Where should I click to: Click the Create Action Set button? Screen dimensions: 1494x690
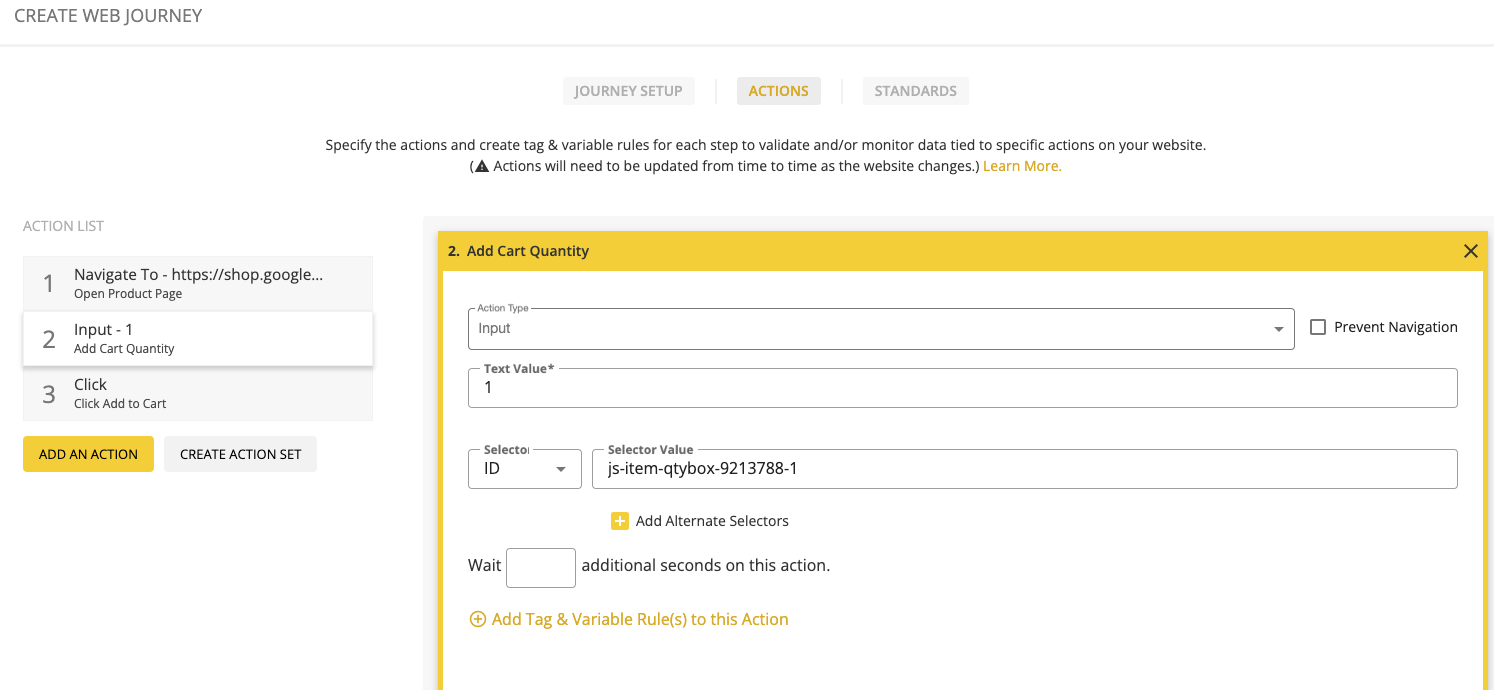pyautogui.click(x=240, y=454)
